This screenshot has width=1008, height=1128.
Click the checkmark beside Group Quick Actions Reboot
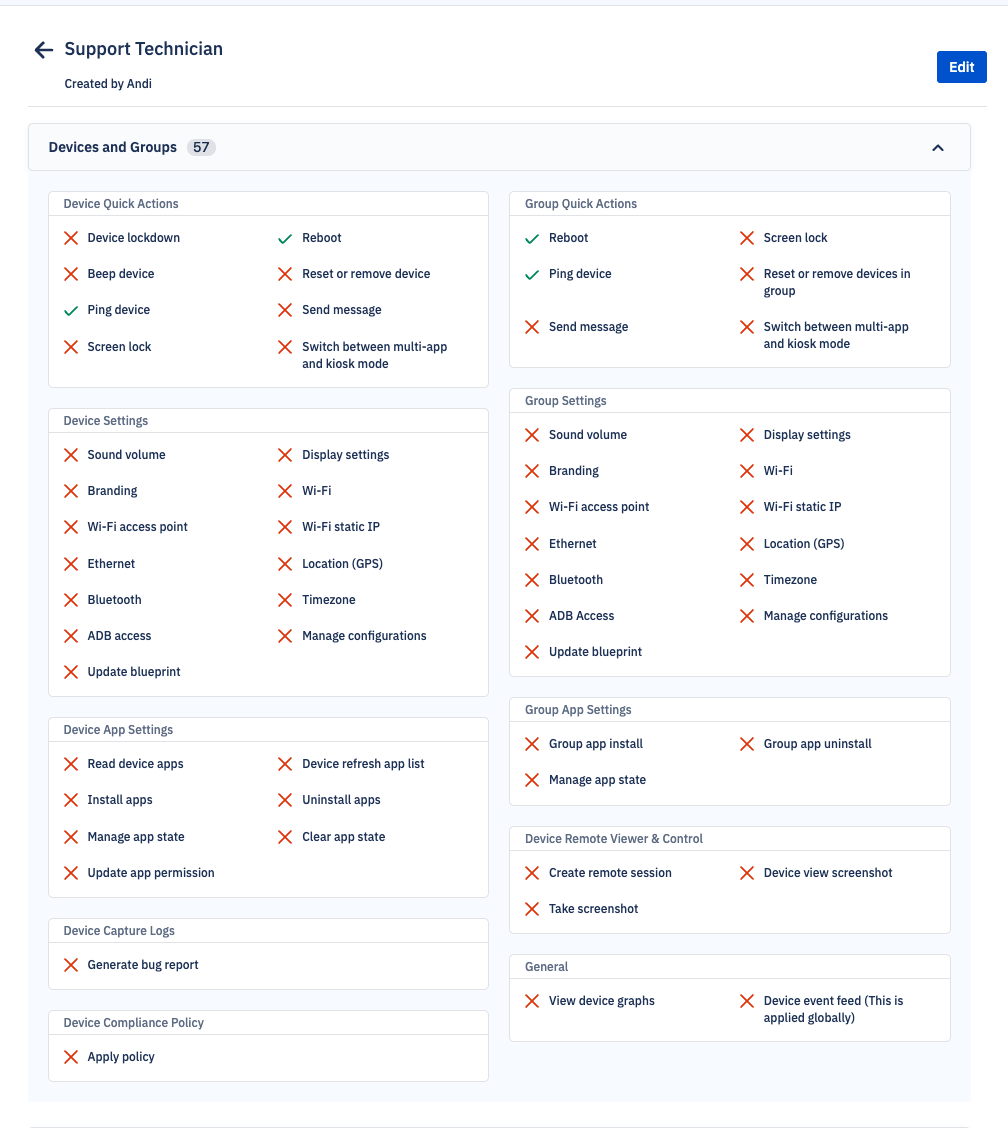tap(532, 239)
